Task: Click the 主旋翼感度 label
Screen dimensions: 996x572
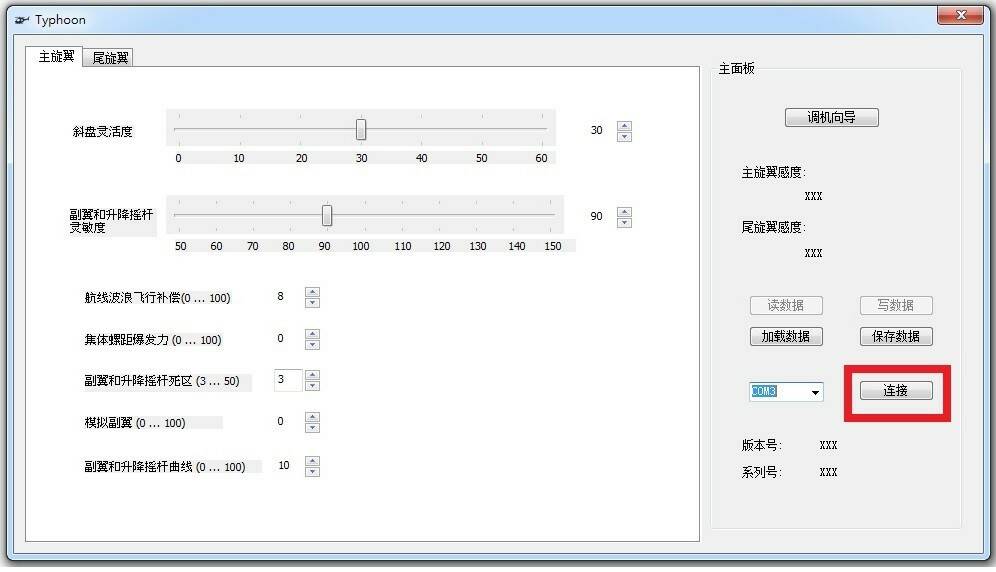Action: (773, 172)
